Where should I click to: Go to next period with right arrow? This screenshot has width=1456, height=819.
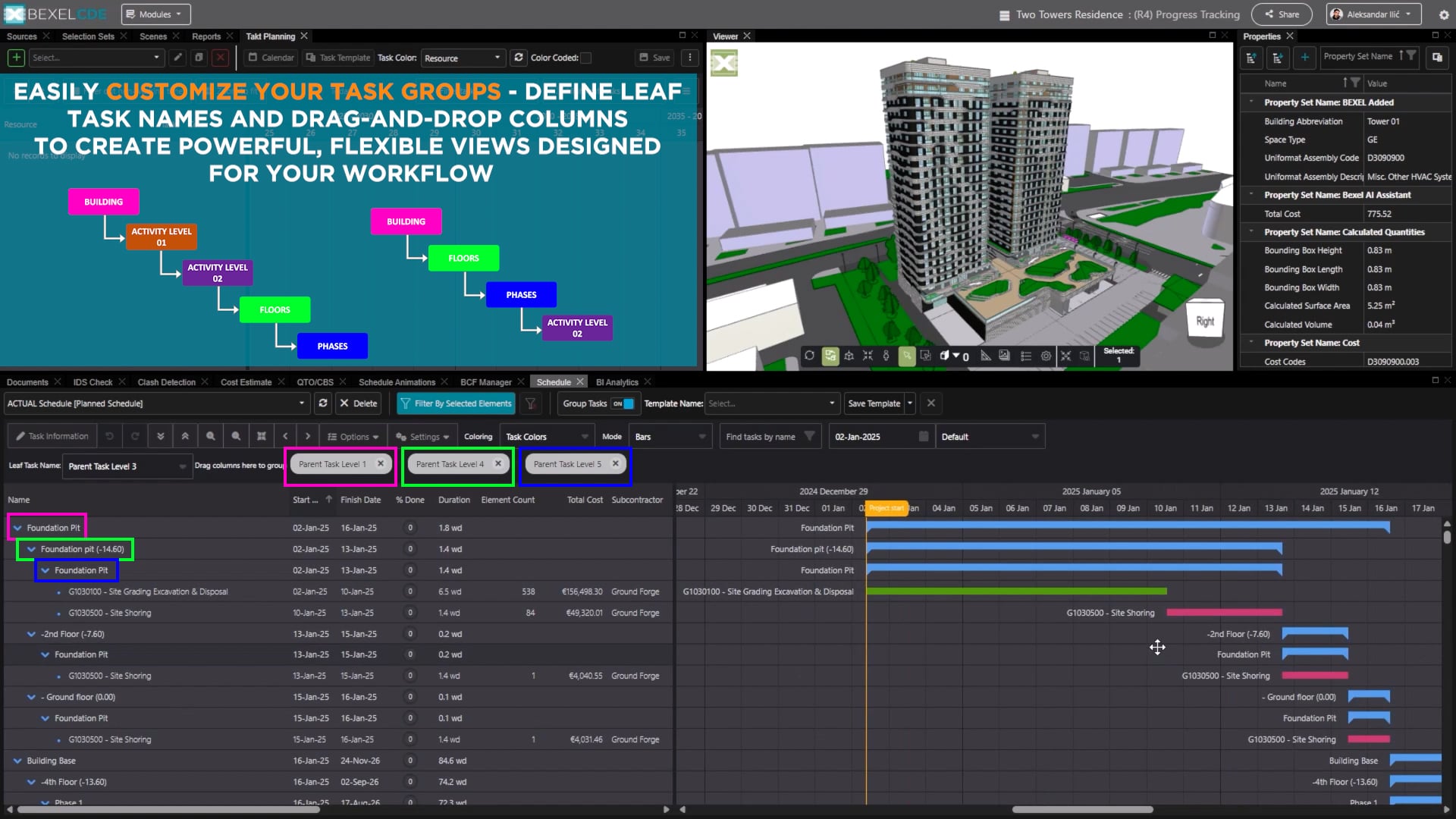(307, 437)
